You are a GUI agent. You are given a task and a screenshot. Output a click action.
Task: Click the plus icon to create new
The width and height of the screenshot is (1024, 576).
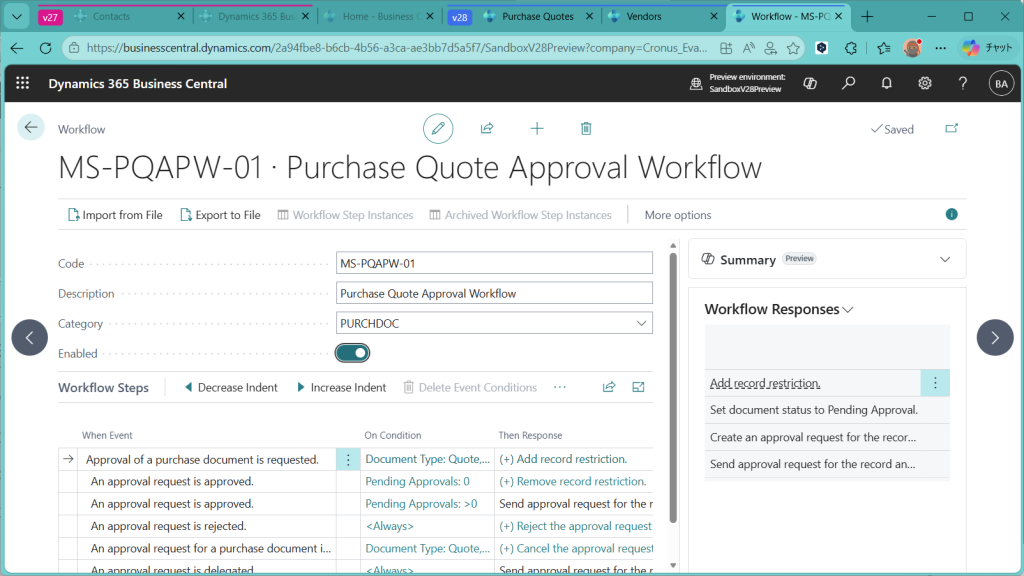click(x=537, y=129)
